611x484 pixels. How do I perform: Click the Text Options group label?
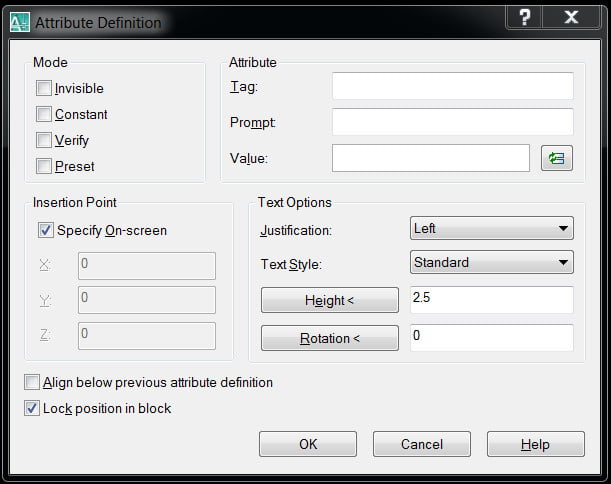click(295, 202)
